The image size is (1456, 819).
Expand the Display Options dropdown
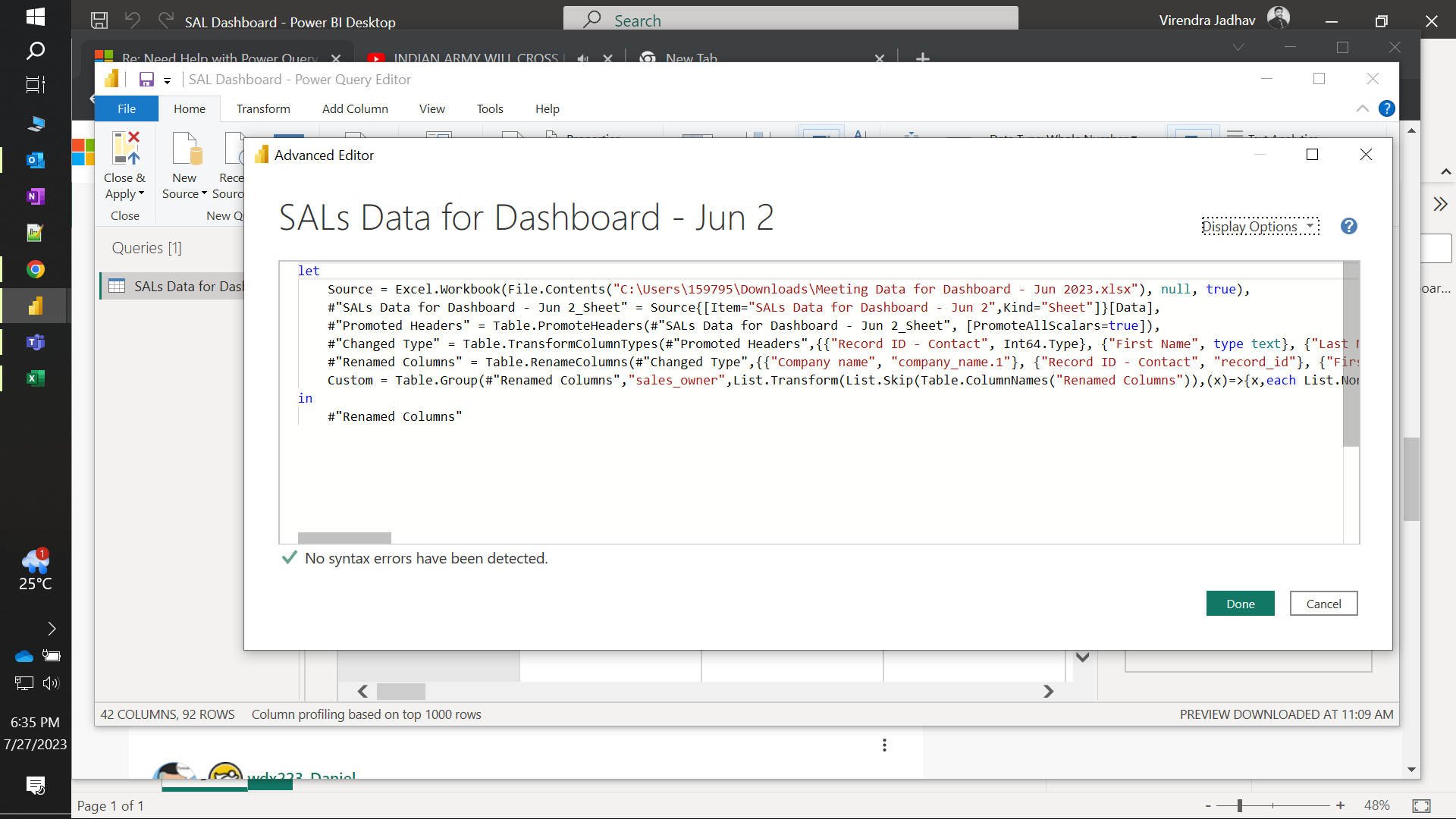tap(1260, 226)
